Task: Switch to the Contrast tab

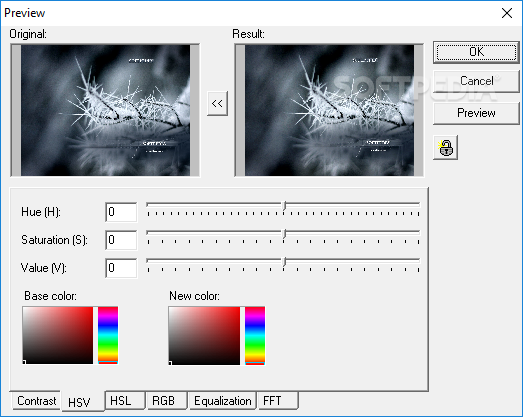Action: tap(36, 400)
